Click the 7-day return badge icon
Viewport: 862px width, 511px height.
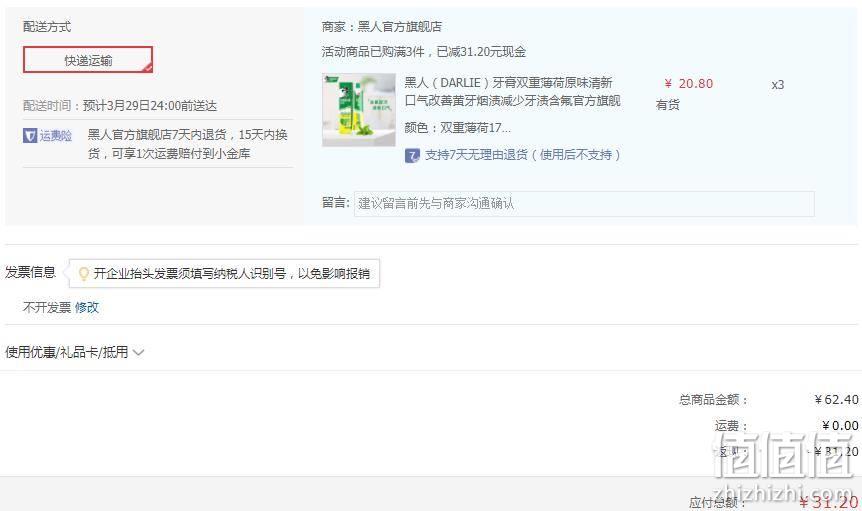(x=412, y=155)
